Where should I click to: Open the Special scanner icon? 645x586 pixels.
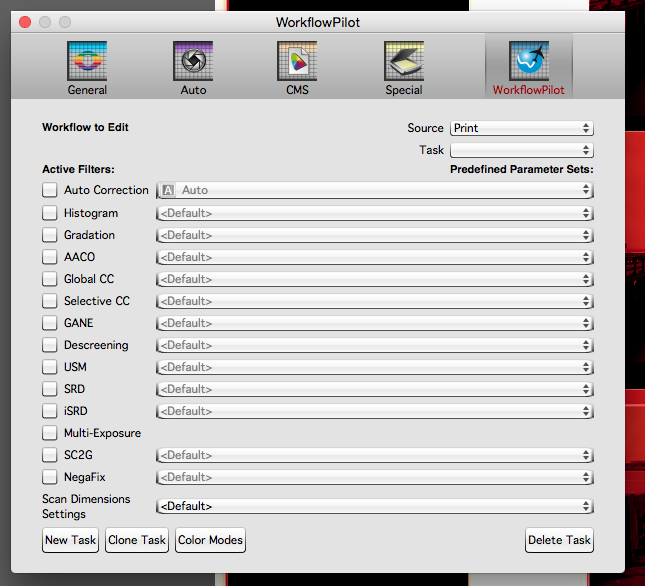pos(404,61)
